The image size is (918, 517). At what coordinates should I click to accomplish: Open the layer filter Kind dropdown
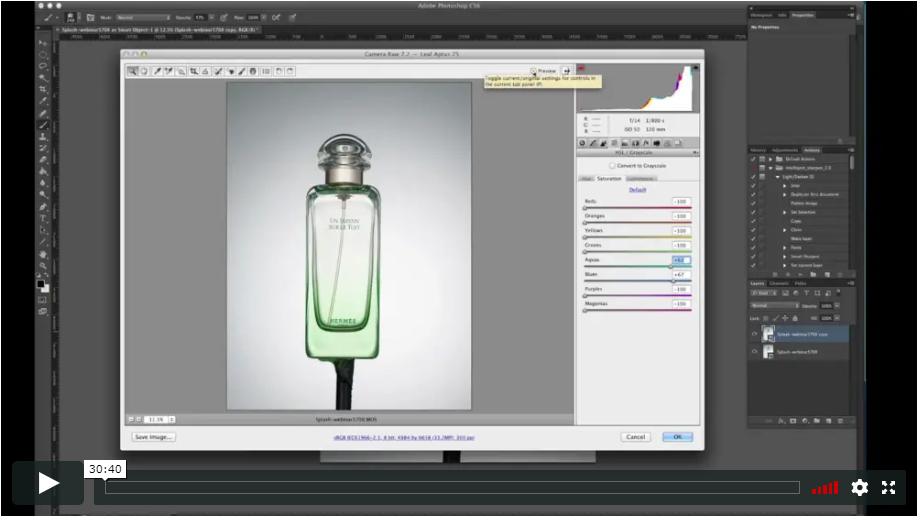(764, 293)
